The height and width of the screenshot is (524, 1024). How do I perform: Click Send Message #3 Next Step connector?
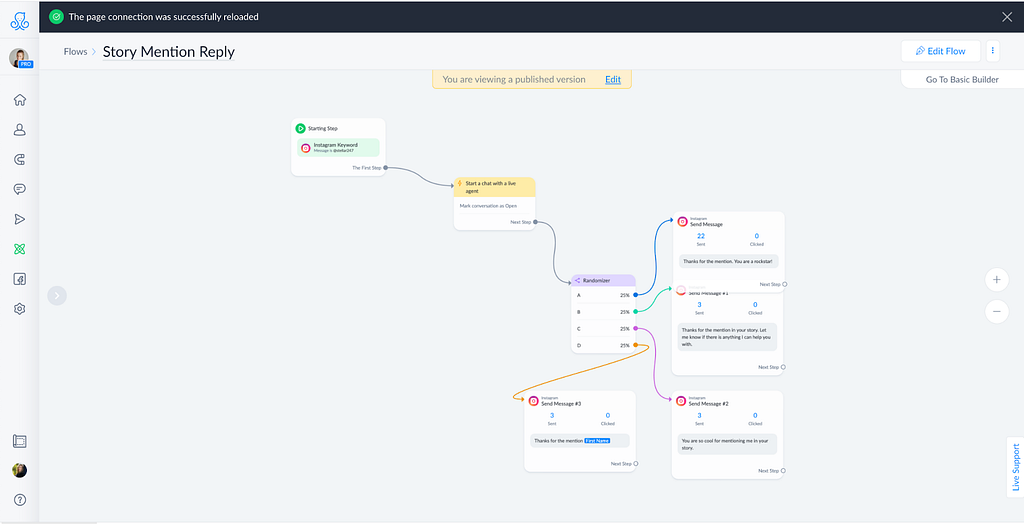point(635,464)
